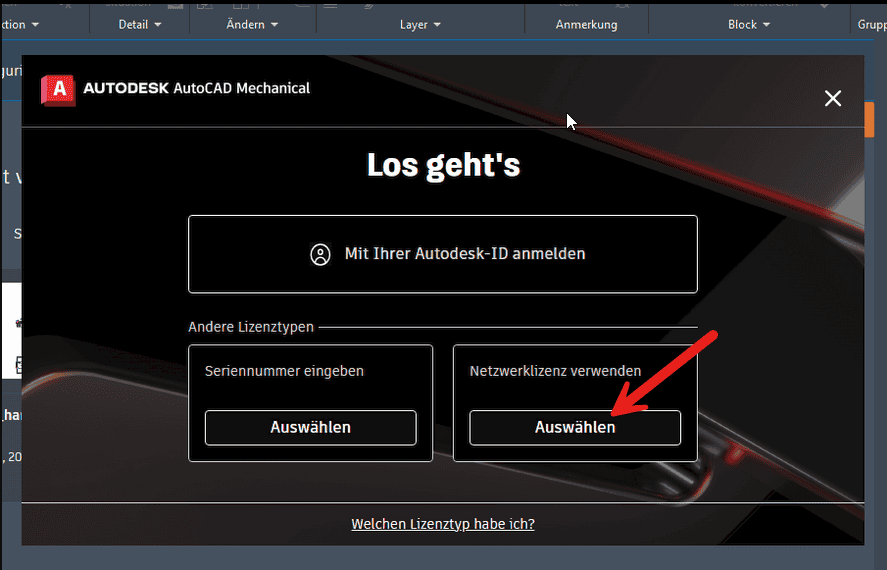Click the 'Seriennummer eingeben' label

(284, 371)
